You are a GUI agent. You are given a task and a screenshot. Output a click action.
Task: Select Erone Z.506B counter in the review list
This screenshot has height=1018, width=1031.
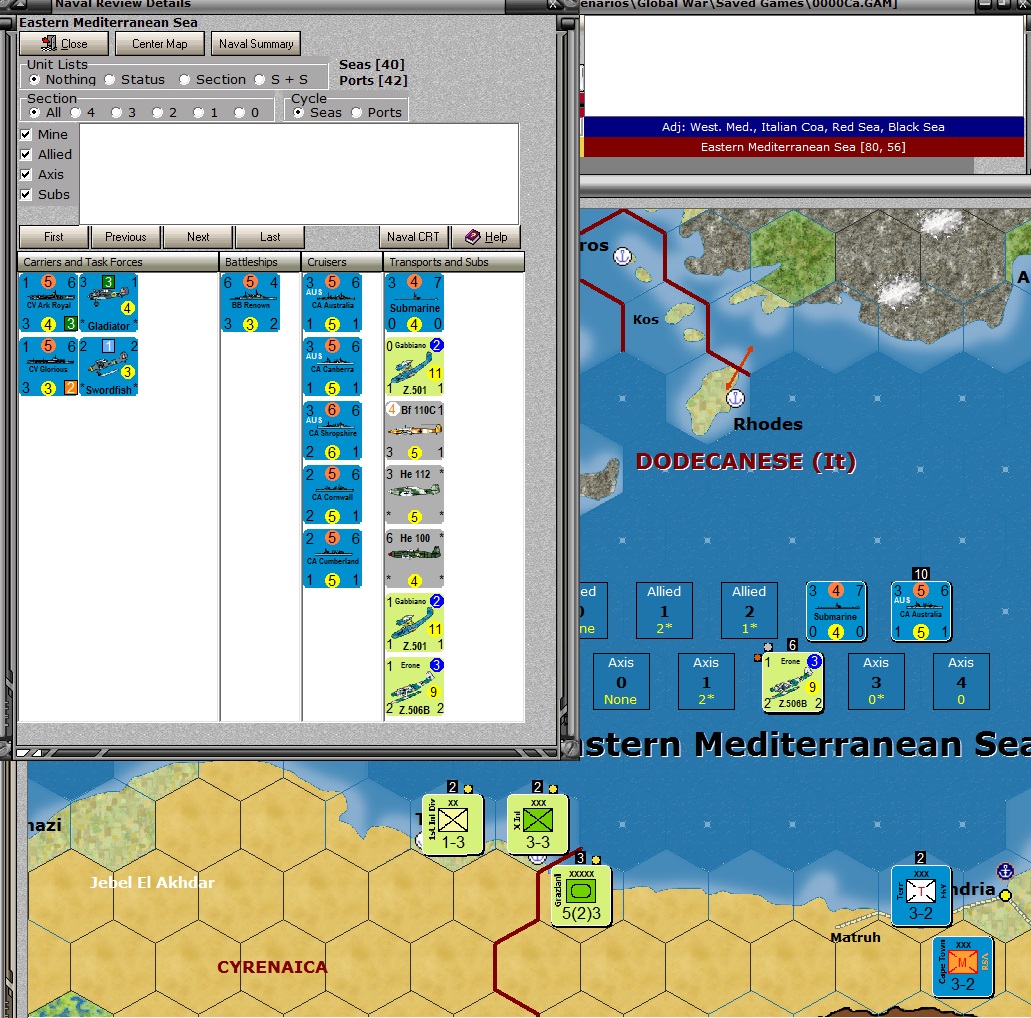click(414, 686)
